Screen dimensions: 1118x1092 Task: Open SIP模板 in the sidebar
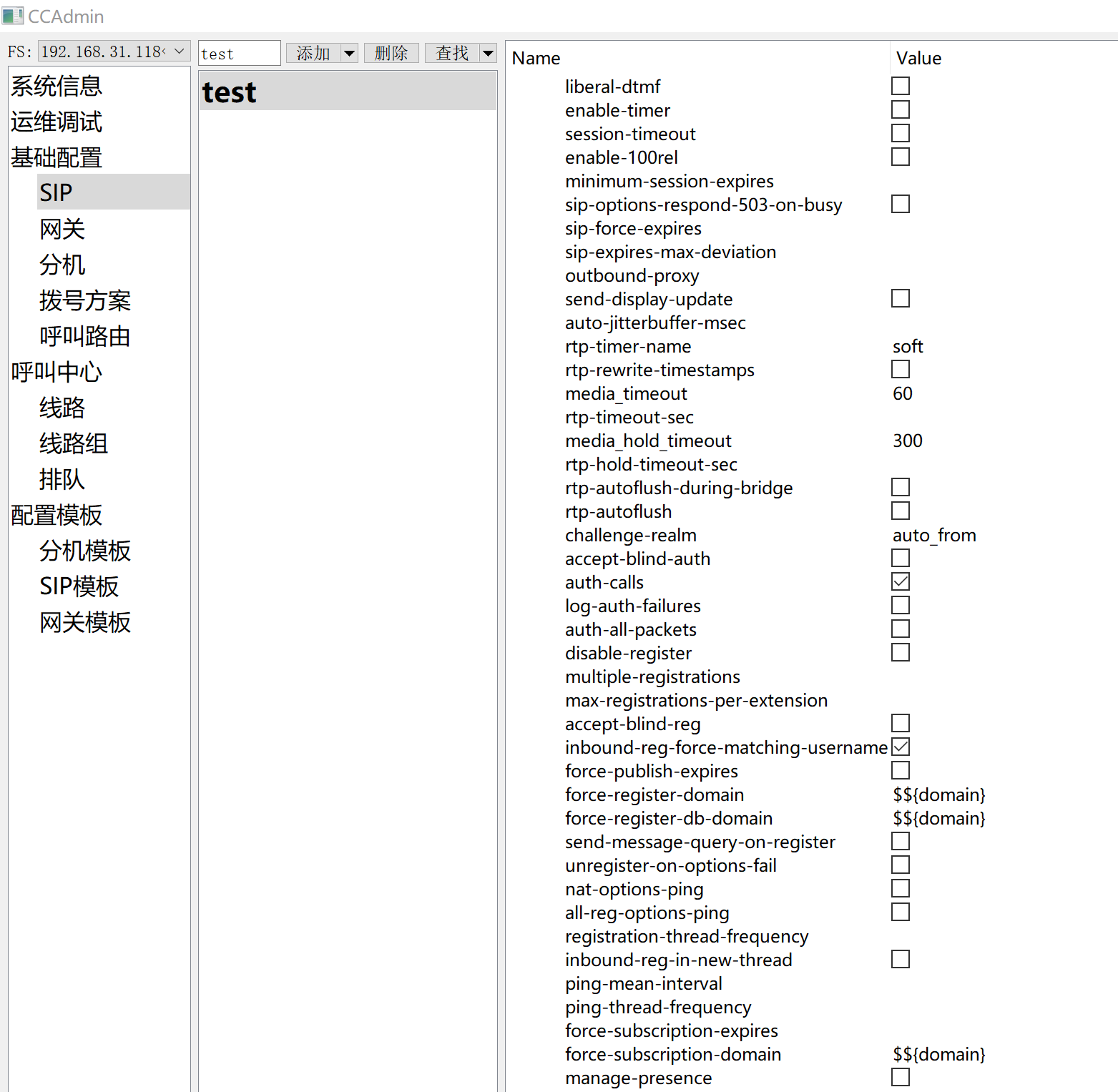click(79, 586)
